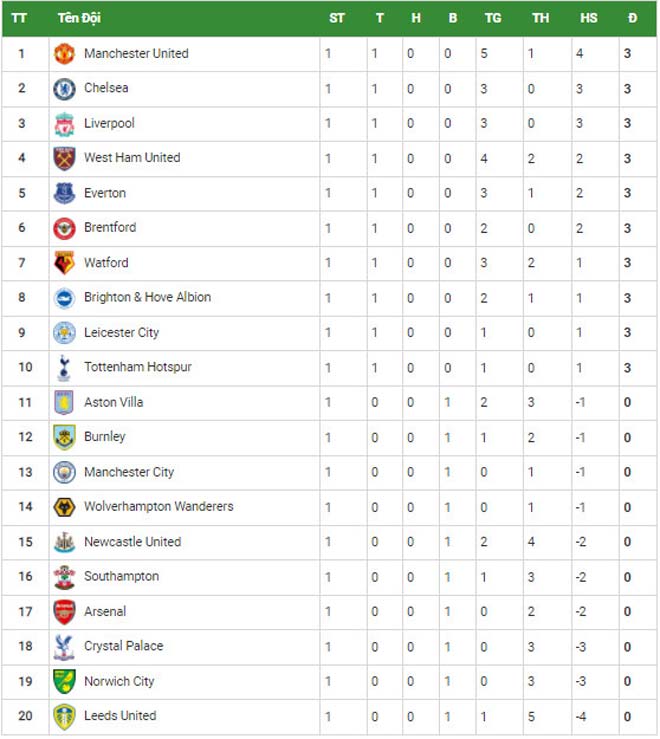
Task: Open the Everton team name link
Action: [x=105, y=193]
